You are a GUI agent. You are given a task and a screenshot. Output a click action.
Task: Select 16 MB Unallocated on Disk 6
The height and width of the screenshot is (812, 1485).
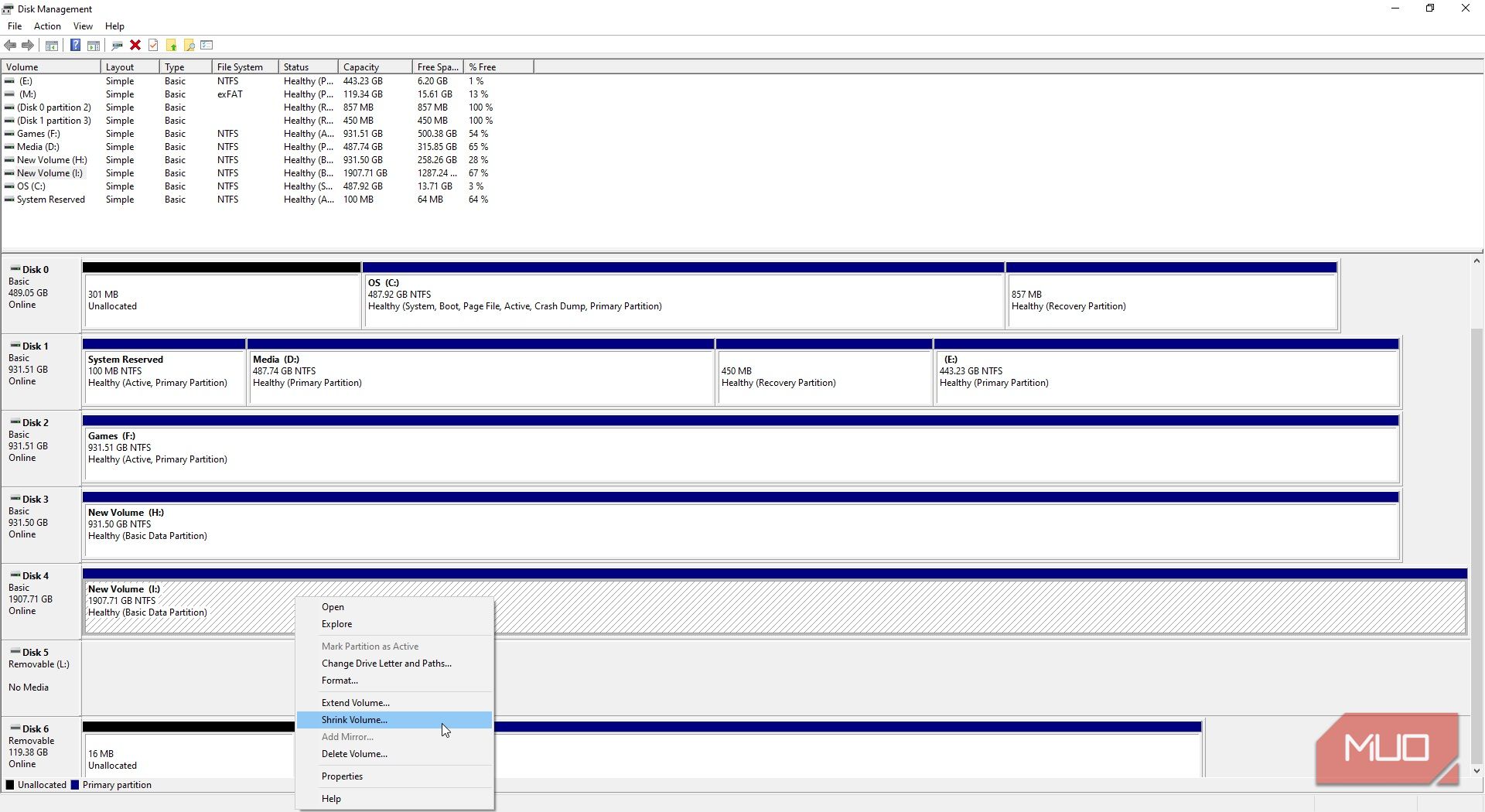click(x=189, y=750)
